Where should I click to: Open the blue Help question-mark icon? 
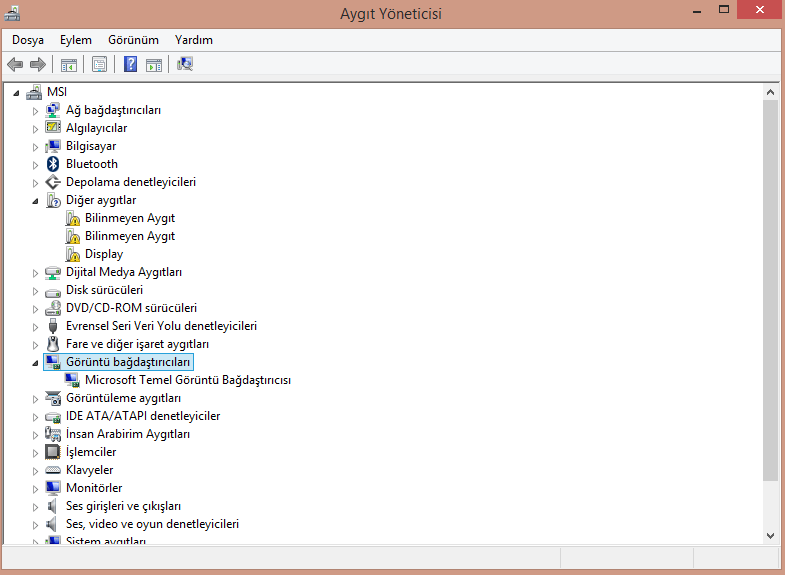131,64
